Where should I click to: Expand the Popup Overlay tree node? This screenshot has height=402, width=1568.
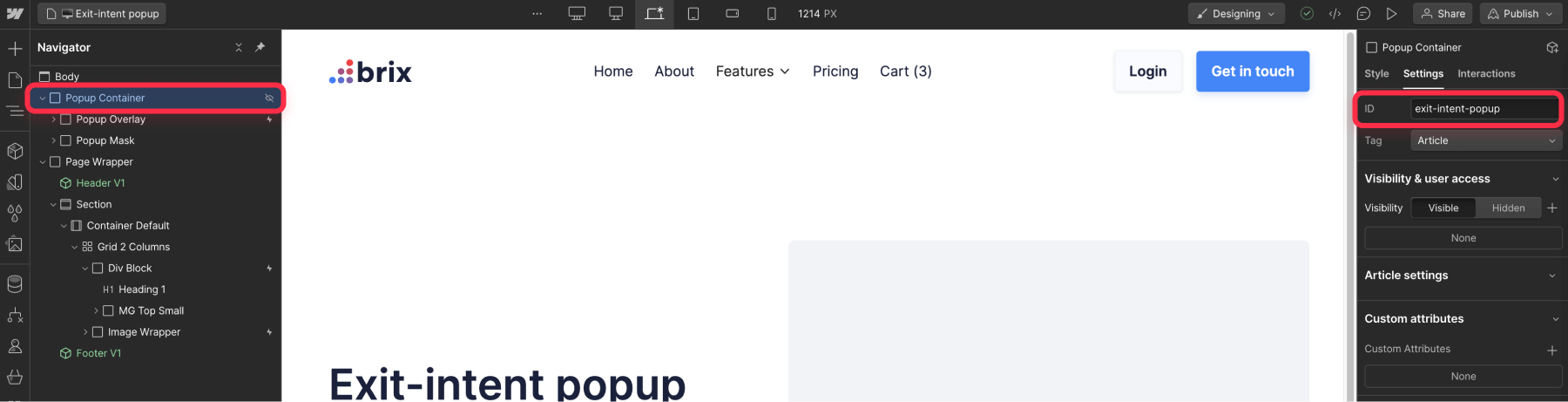(x=53, y=119)
